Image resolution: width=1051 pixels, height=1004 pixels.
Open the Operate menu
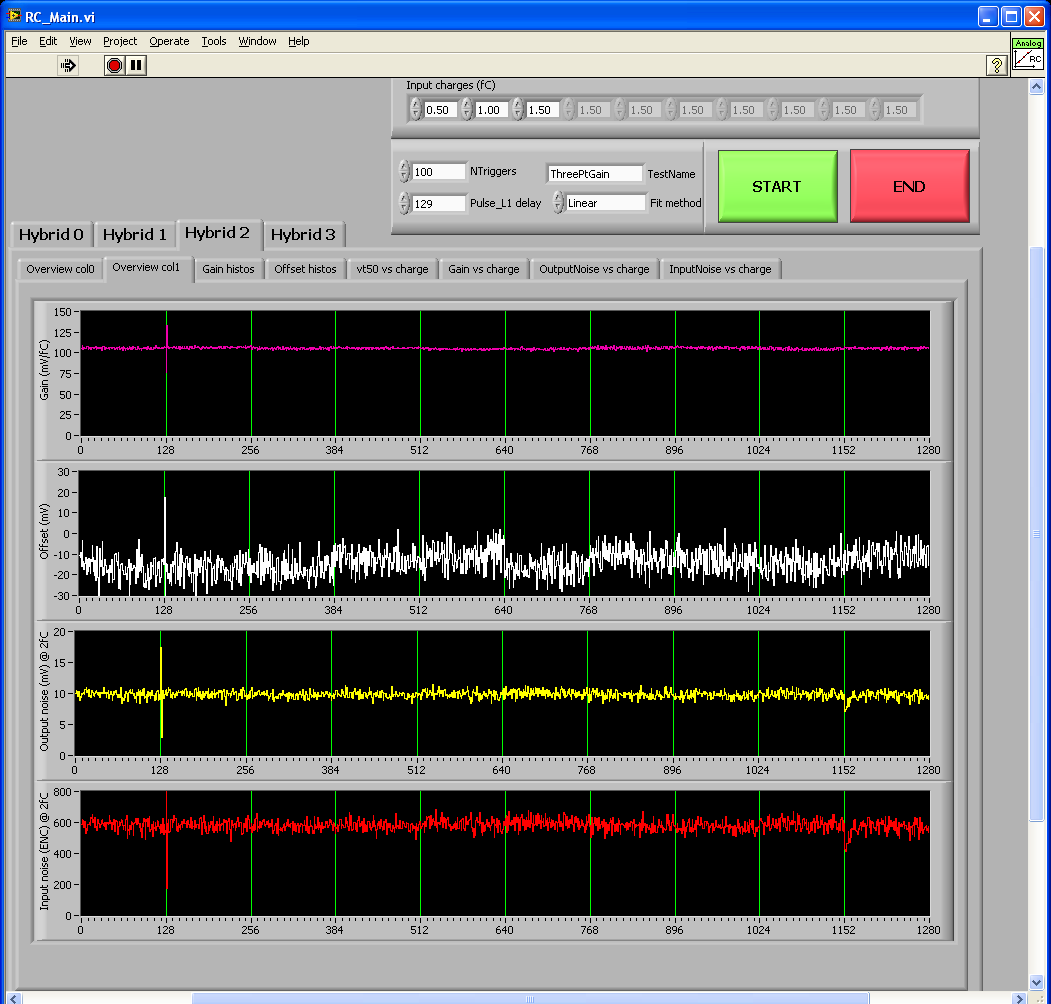[x=169, y=41]
